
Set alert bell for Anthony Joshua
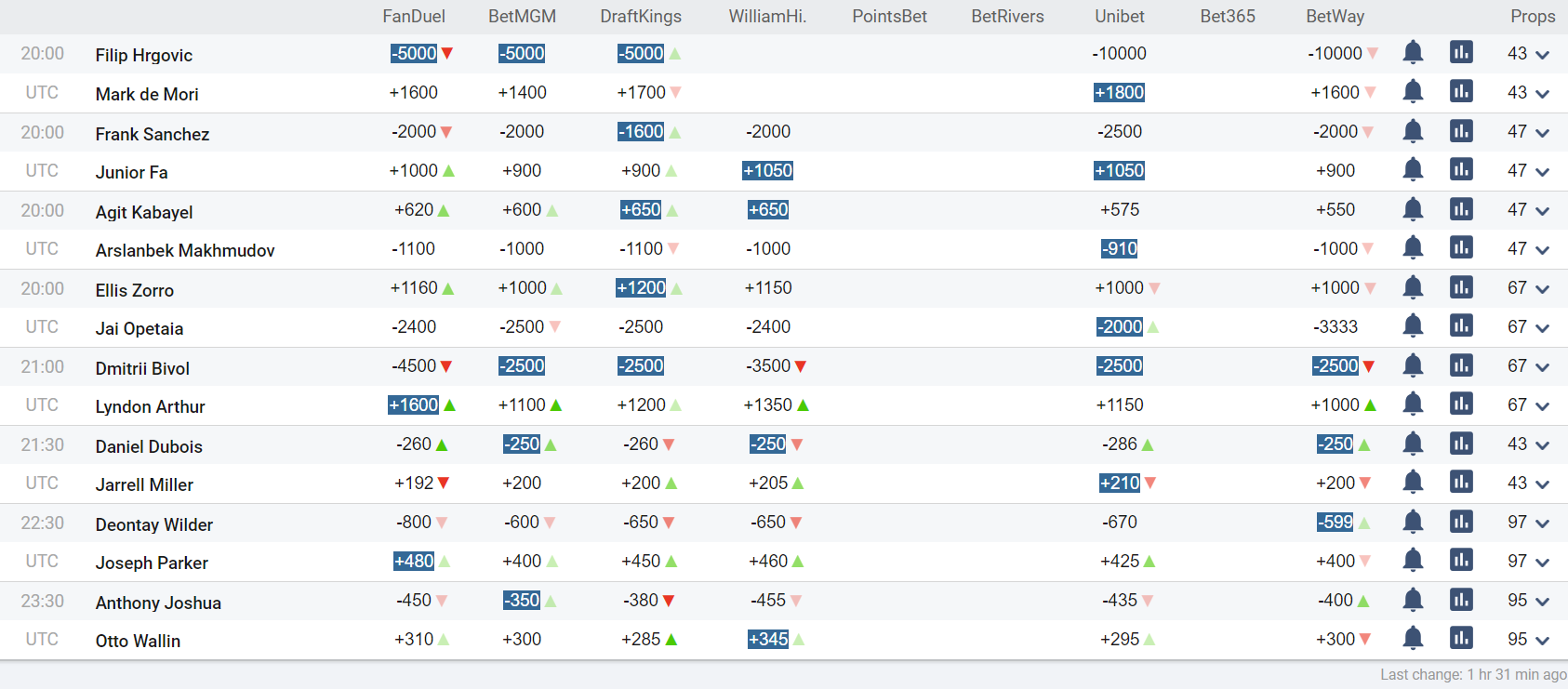click(1413, 600)
